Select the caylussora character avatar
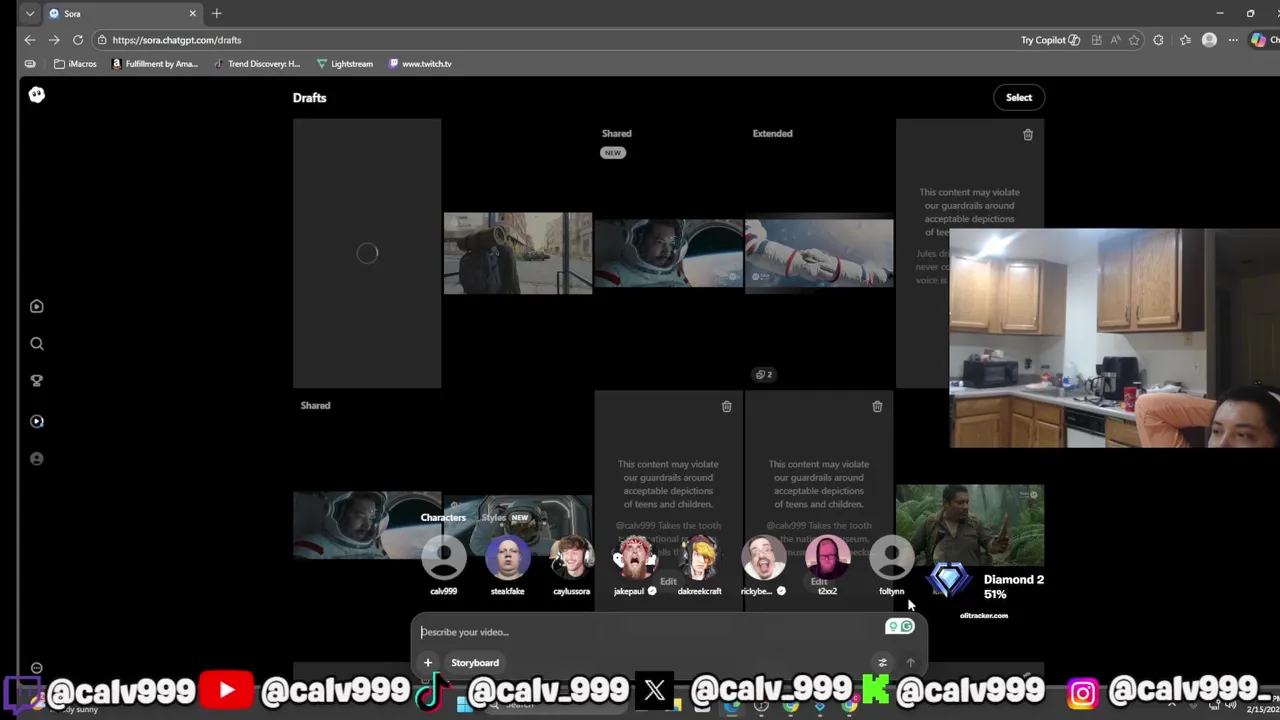The image size is (1280, 720). [571, 557]
